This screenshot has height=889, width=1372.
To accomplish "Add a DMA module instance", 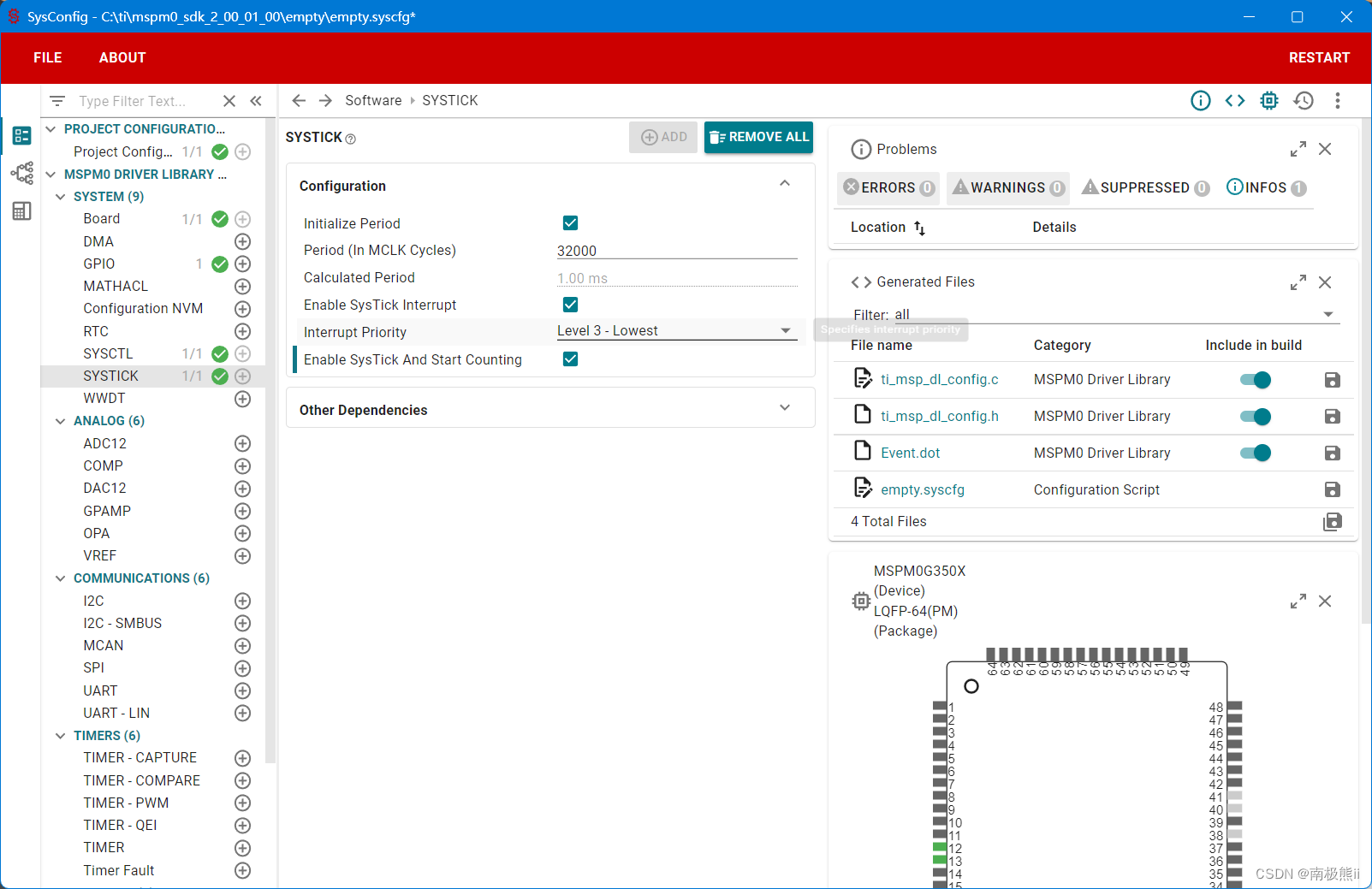I will coord(243,242).
